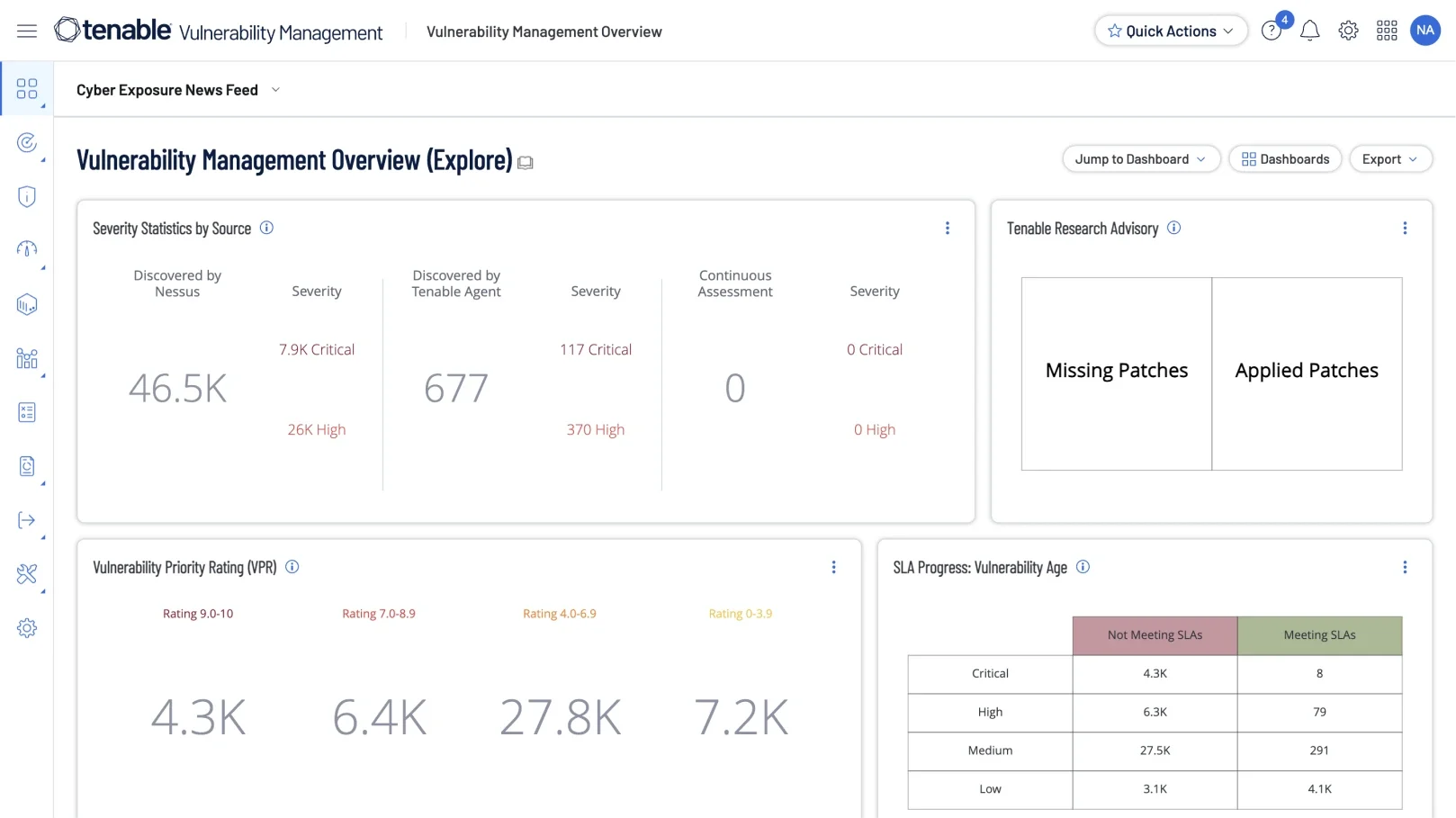
Task: Open the Export dropdown
Action: pyautogui.click(x=1390, y=159)
